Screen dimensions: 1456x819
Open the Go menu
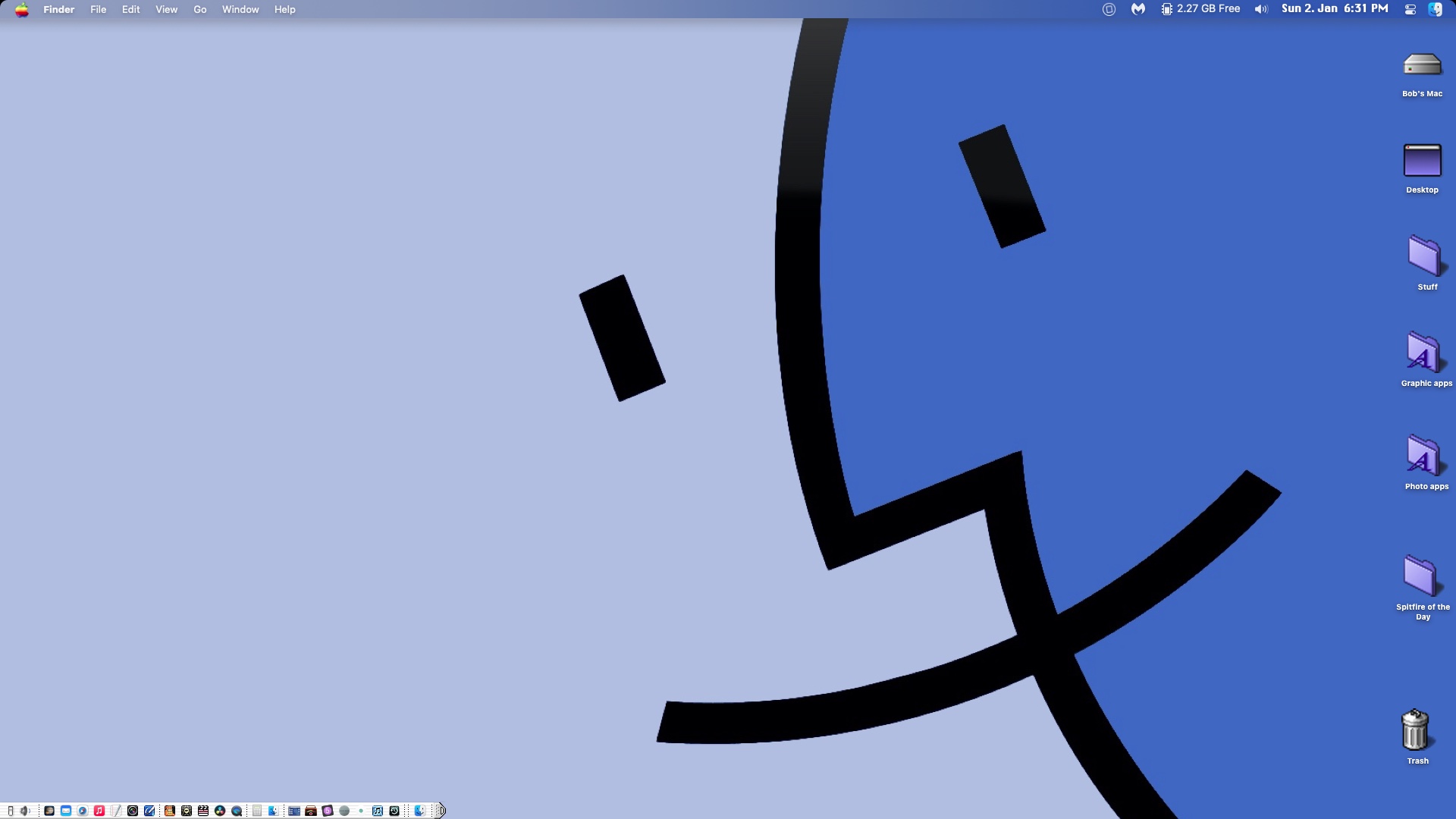[199, 10]
